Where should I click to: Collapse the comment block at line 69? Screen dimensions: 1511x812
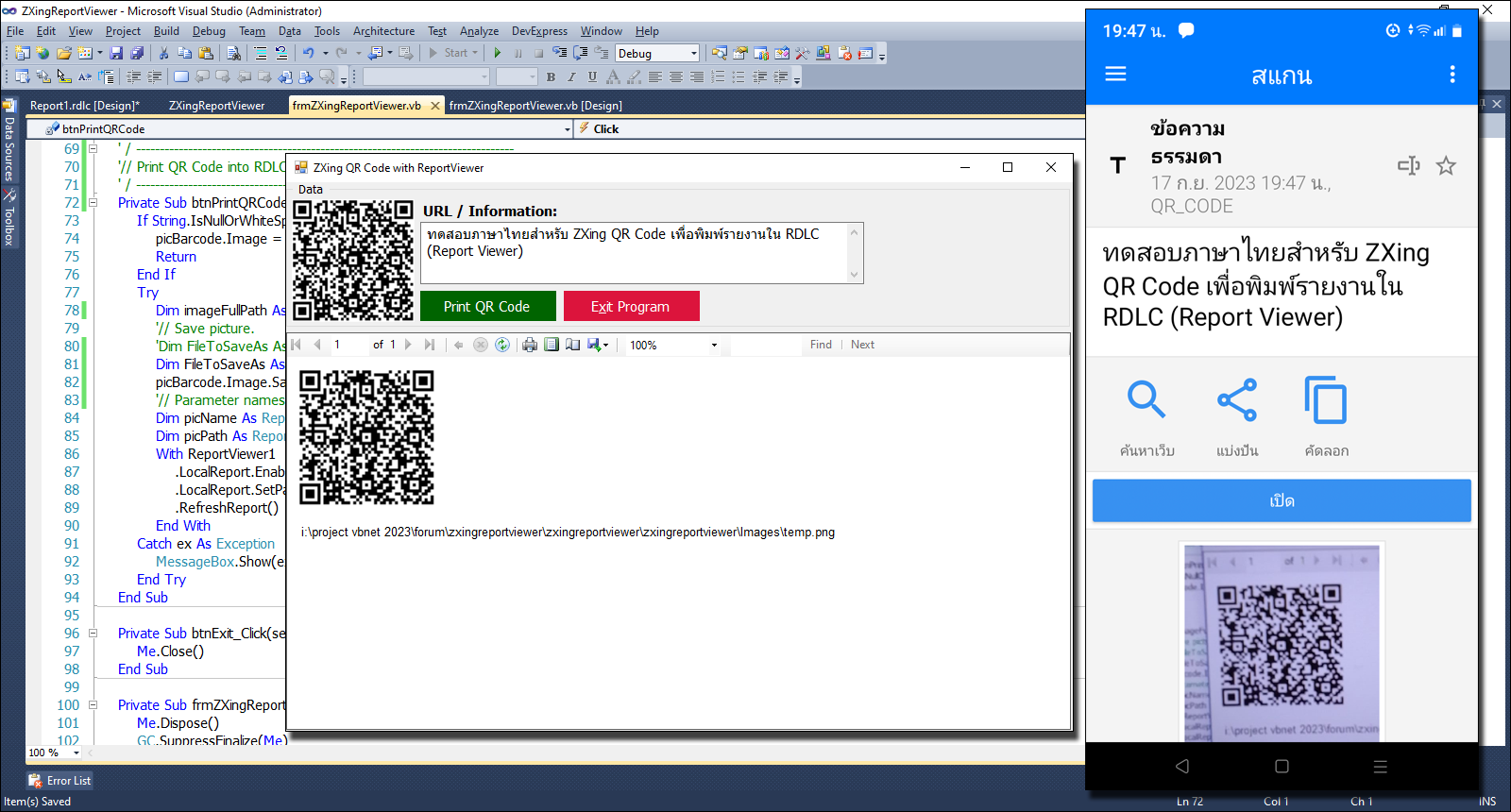pos(93,148)
